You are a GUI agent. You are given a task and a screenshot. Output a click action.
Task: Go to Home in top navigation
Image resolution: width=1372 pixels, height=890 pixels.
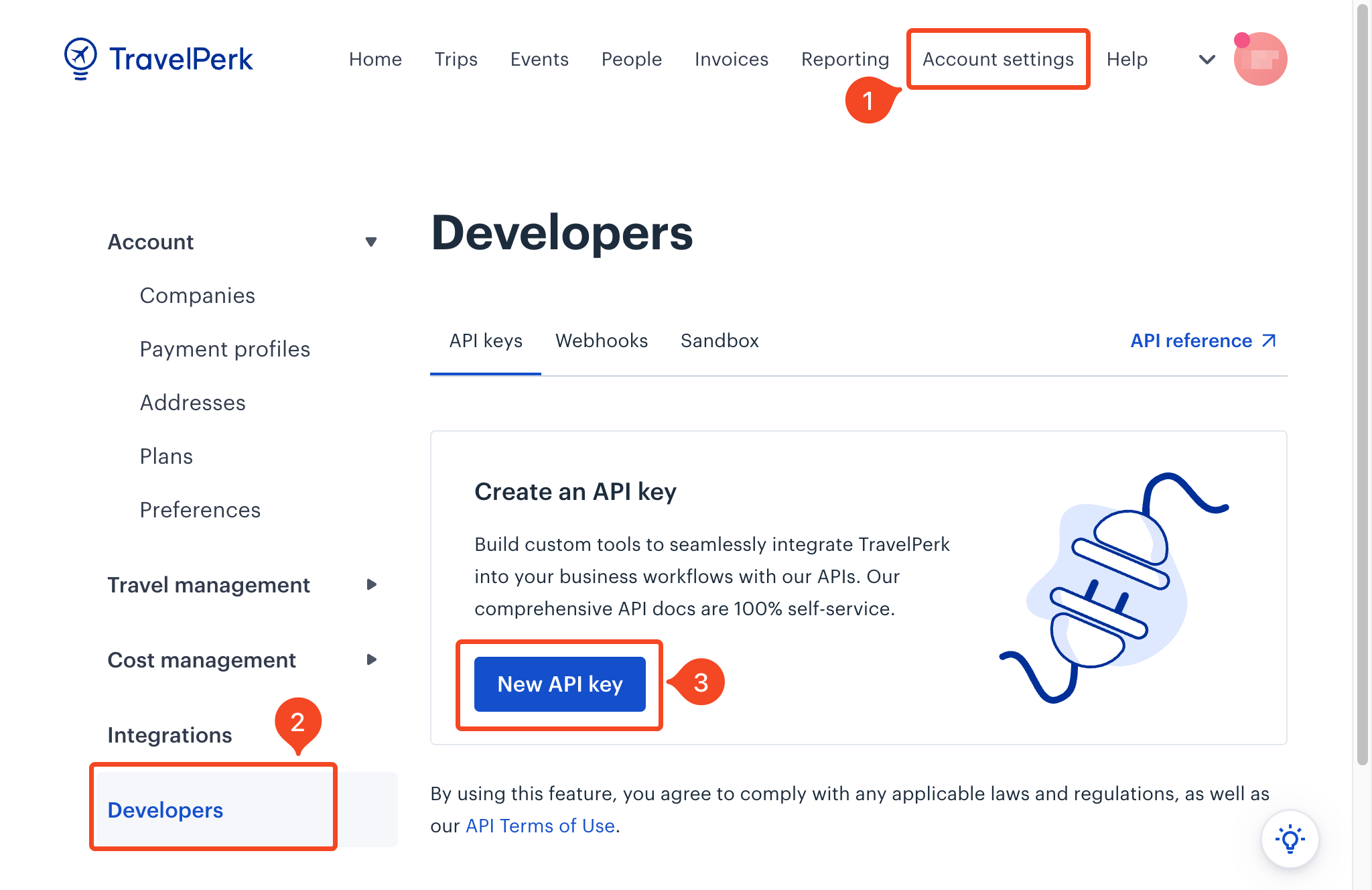click(x=375, y=60)
